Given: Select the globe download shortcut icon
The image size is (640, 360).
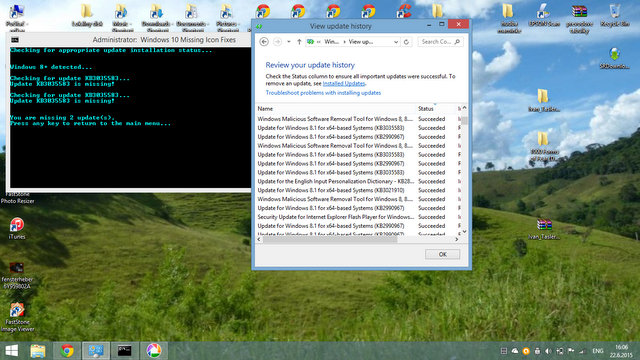Looking at the screenshot, I should (x=614, y=58).
